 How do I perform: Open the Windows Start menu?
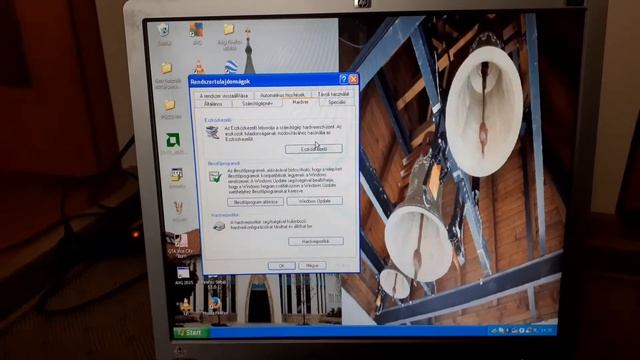coord(191,333)
